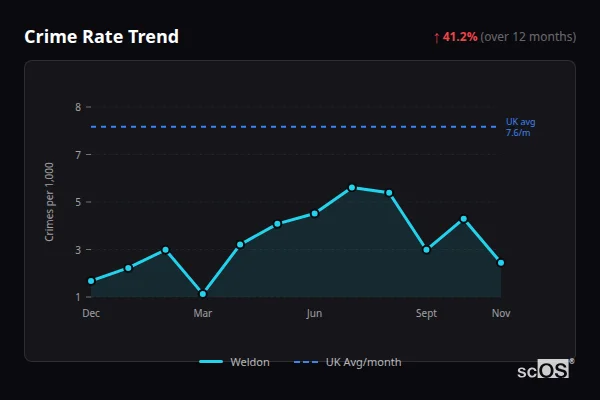This screenshot has height=400, width=600.
Task: Click the 'Nov' x-axis label
Action: click(x=501, y=313)
